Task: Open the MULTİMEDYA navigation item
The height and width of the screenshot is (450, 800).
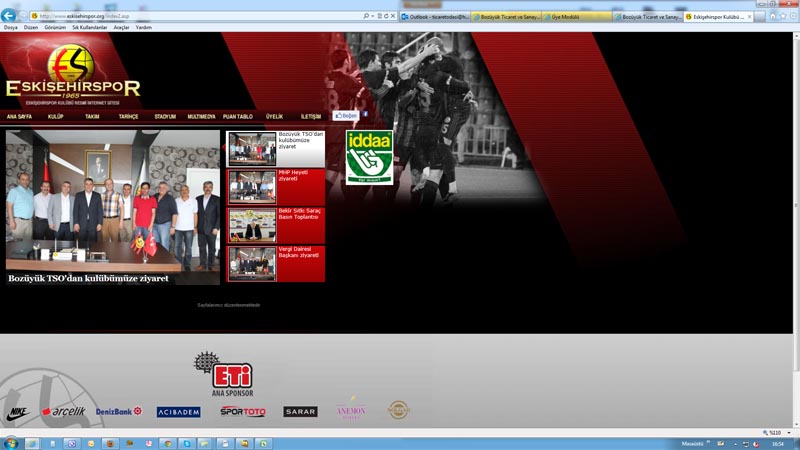Action: pos(201,117)
